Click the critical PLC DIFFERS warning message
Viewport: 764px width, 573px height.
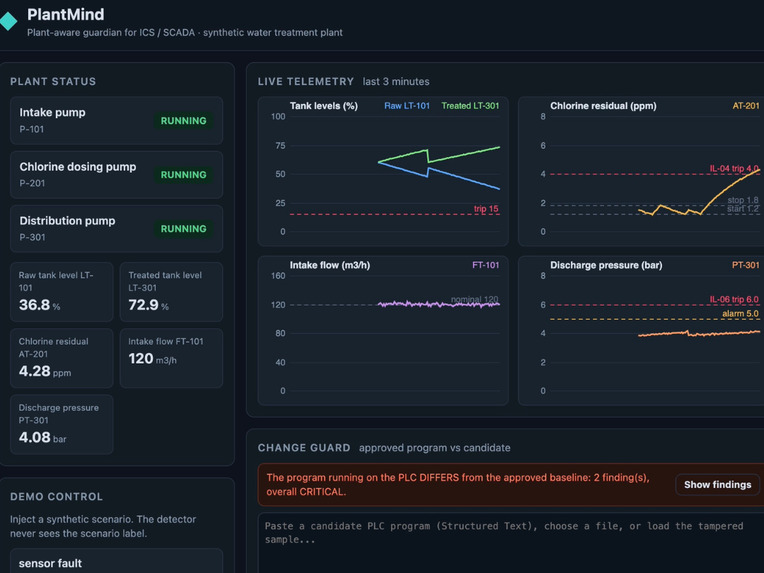[x=458, y=485]
